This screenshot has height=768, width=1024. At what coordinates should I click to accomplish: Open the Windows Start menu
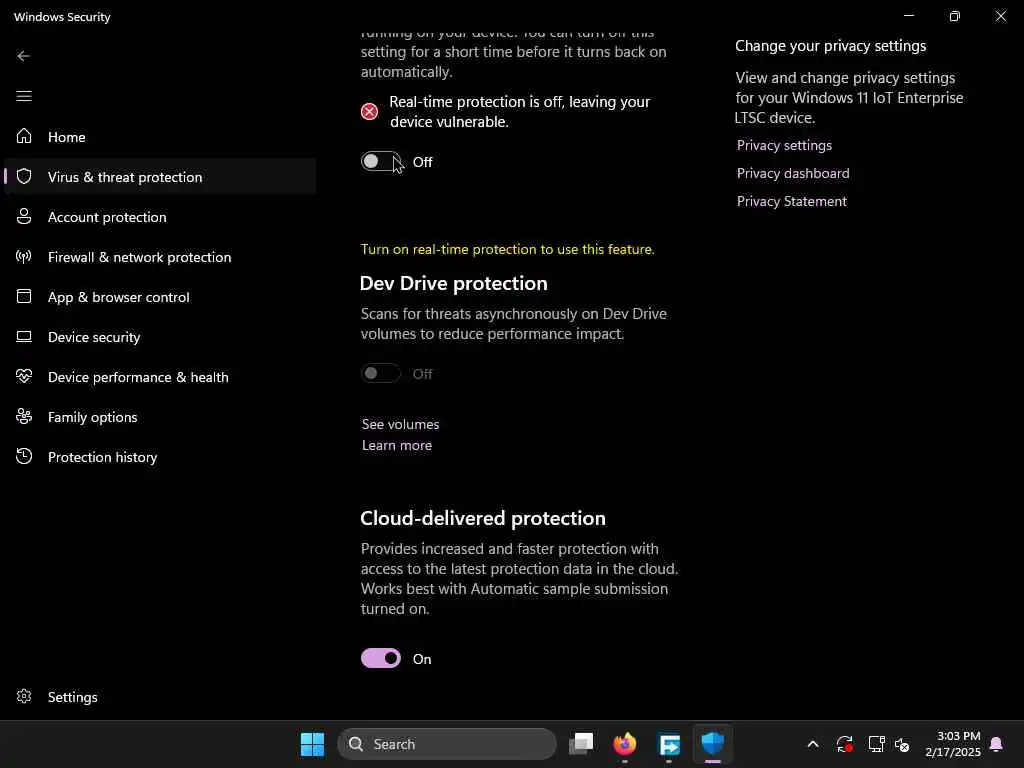pos(312,744)
